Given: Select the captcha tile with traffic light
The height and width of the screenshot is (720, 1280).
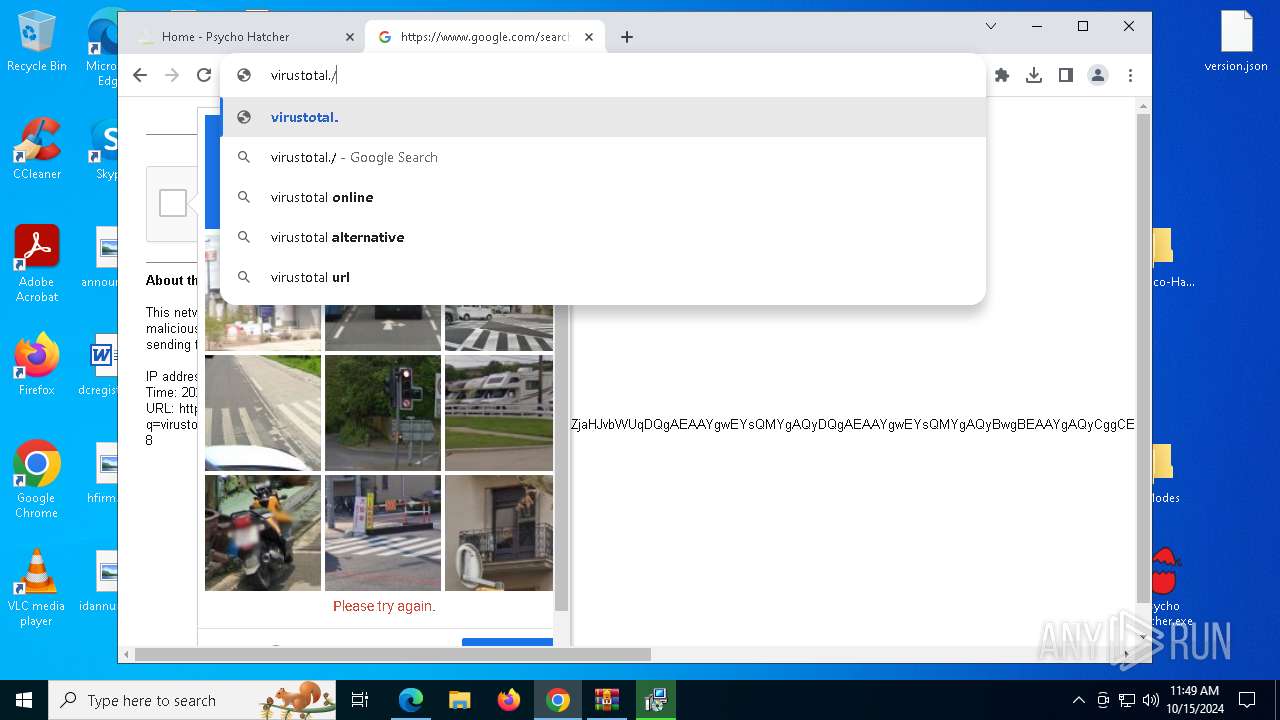Looking at the screenshot, I should tap(383, 412).
